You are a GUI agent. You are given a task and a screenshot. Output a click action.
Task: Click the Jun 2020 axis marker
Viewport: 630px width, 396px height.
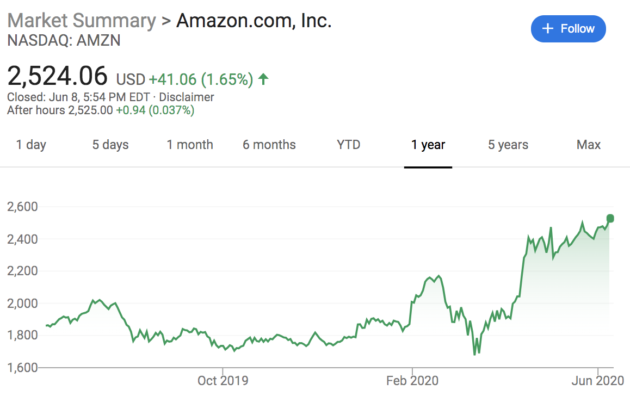[x=598, y=380]
